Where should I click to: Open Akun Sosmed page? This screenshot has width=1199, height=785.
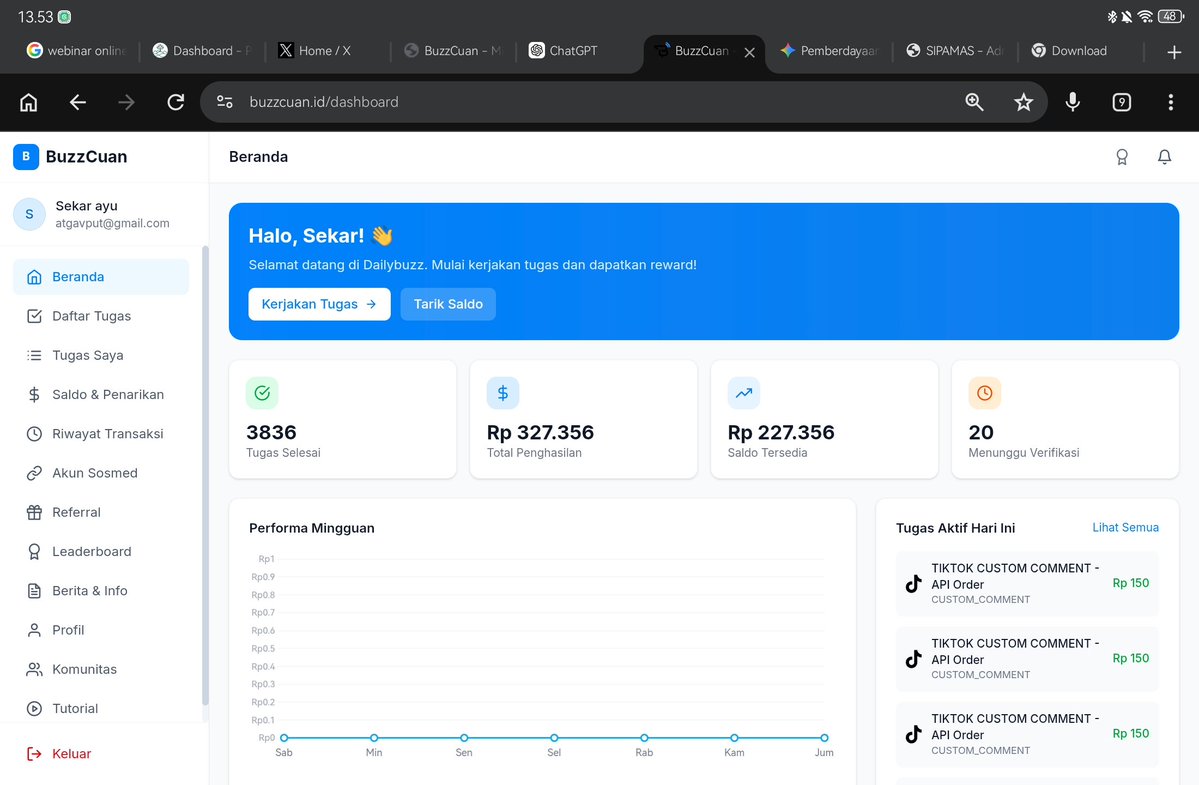point(101,473)
